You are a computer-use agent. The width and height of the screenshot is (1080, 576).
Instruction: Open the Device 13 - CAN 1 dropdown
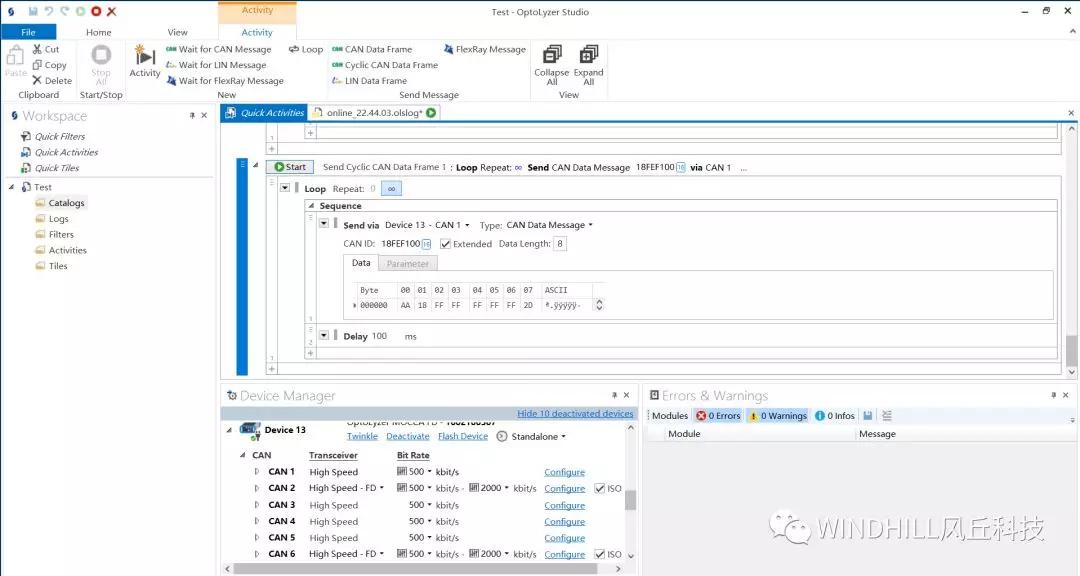[427, 225]
